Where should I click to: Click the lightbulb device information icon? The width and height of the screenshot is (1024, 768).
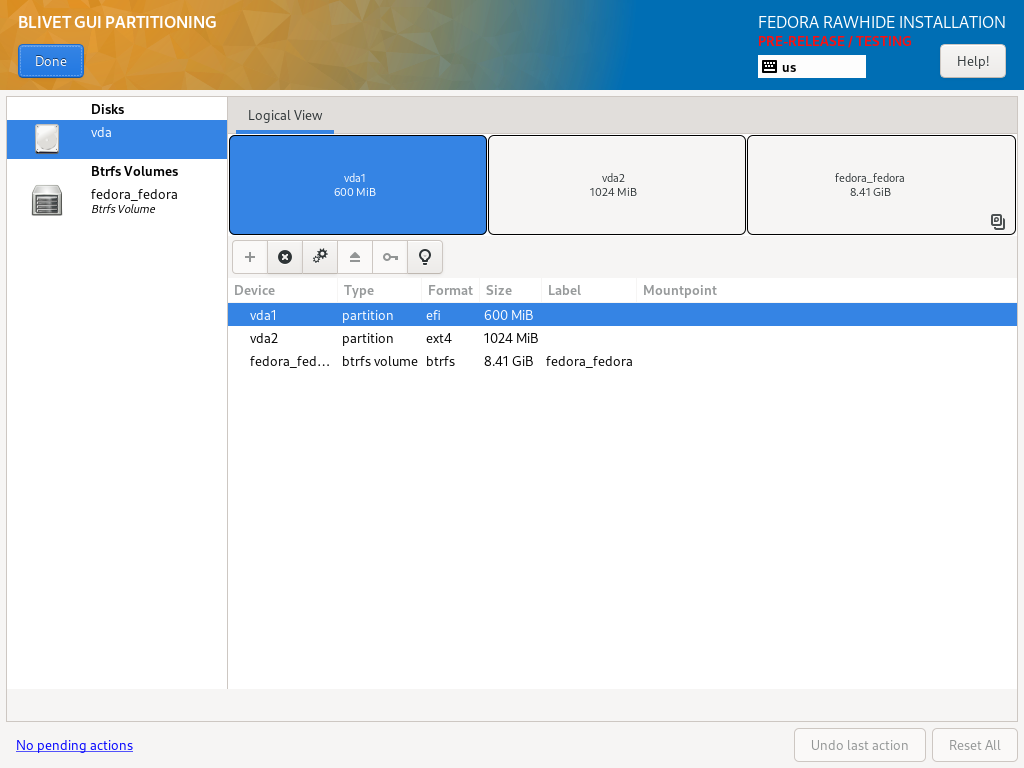pos(425,257)
